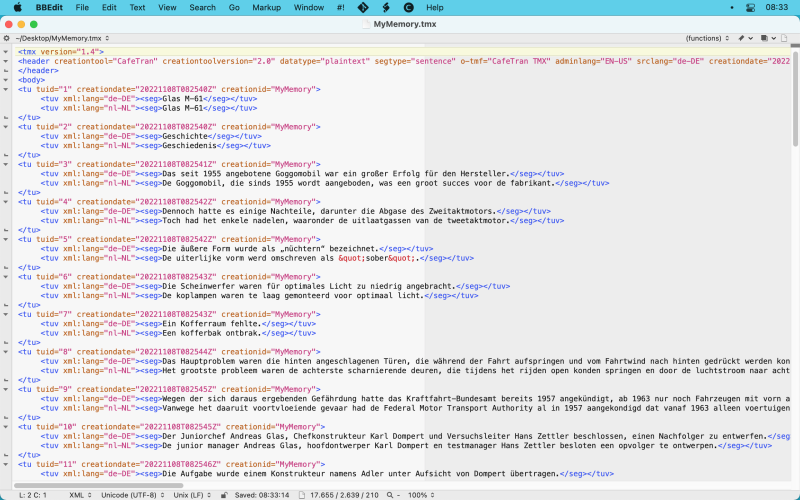Click the Saved: 08:33:14 status text
800x500 pixels.
click(x=262, y=495)
